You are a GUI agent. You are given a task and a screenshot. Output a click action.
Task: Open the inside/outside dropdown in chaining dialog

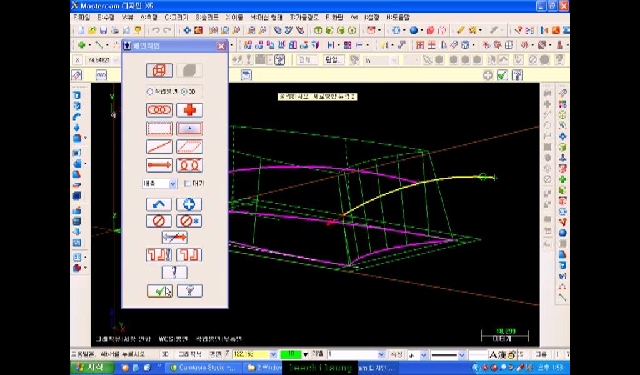point(160,184)
